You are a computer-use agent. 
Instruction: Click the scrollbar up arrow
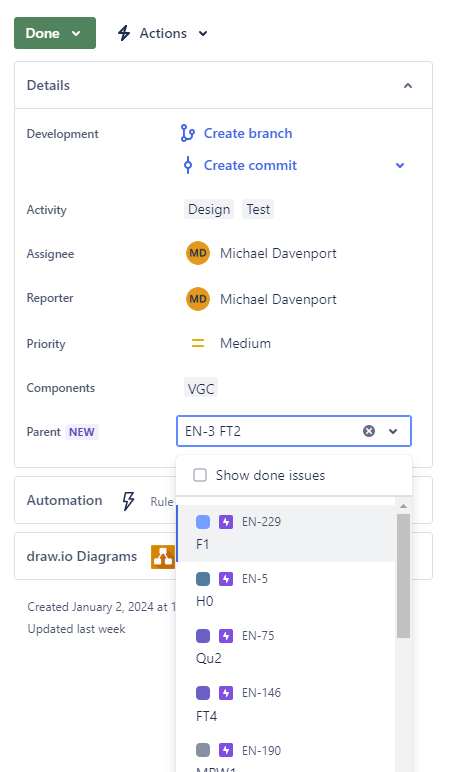pyautogui.click(x=403, y=506)
